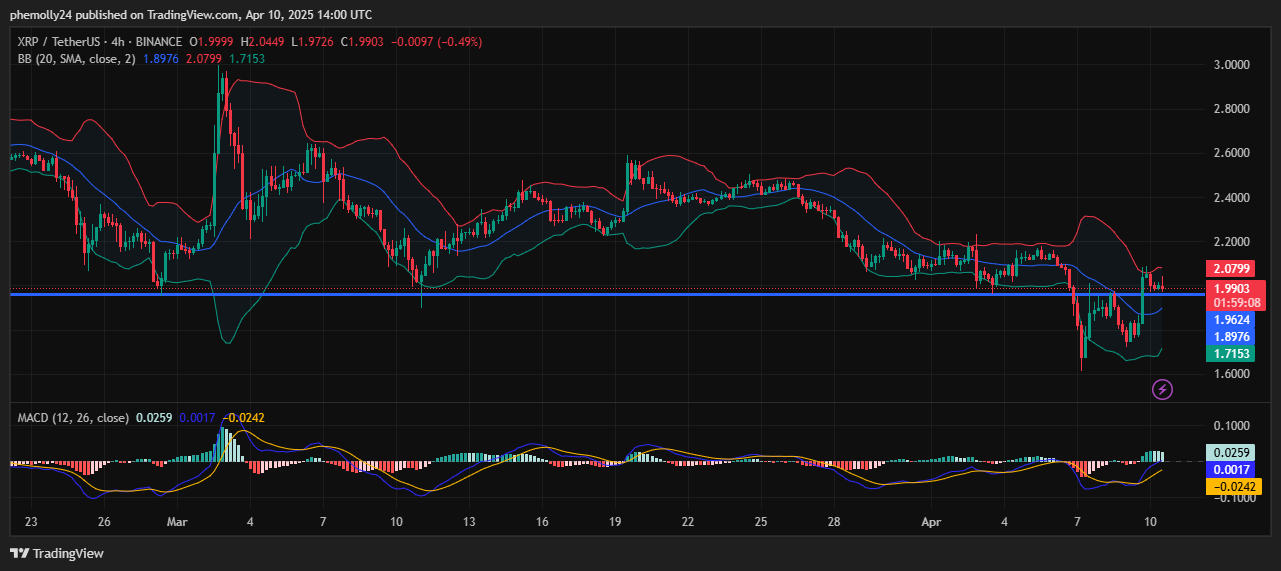The height and width of the screenshot is (571, 1281).
Task: Click the 0.0259 MACD histogram axis tag
Action: [x=1234, y=452]
